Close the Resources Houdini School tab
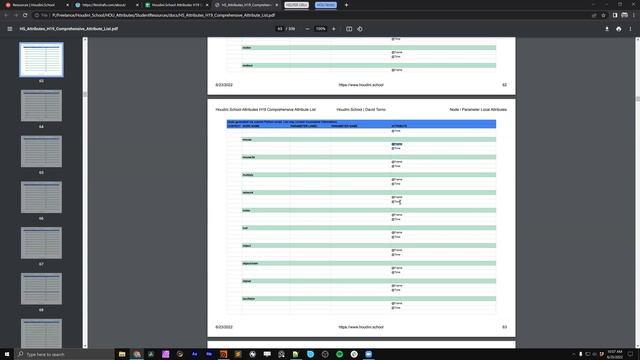Viewport: 640px width, 360px height. click(67, 5)
